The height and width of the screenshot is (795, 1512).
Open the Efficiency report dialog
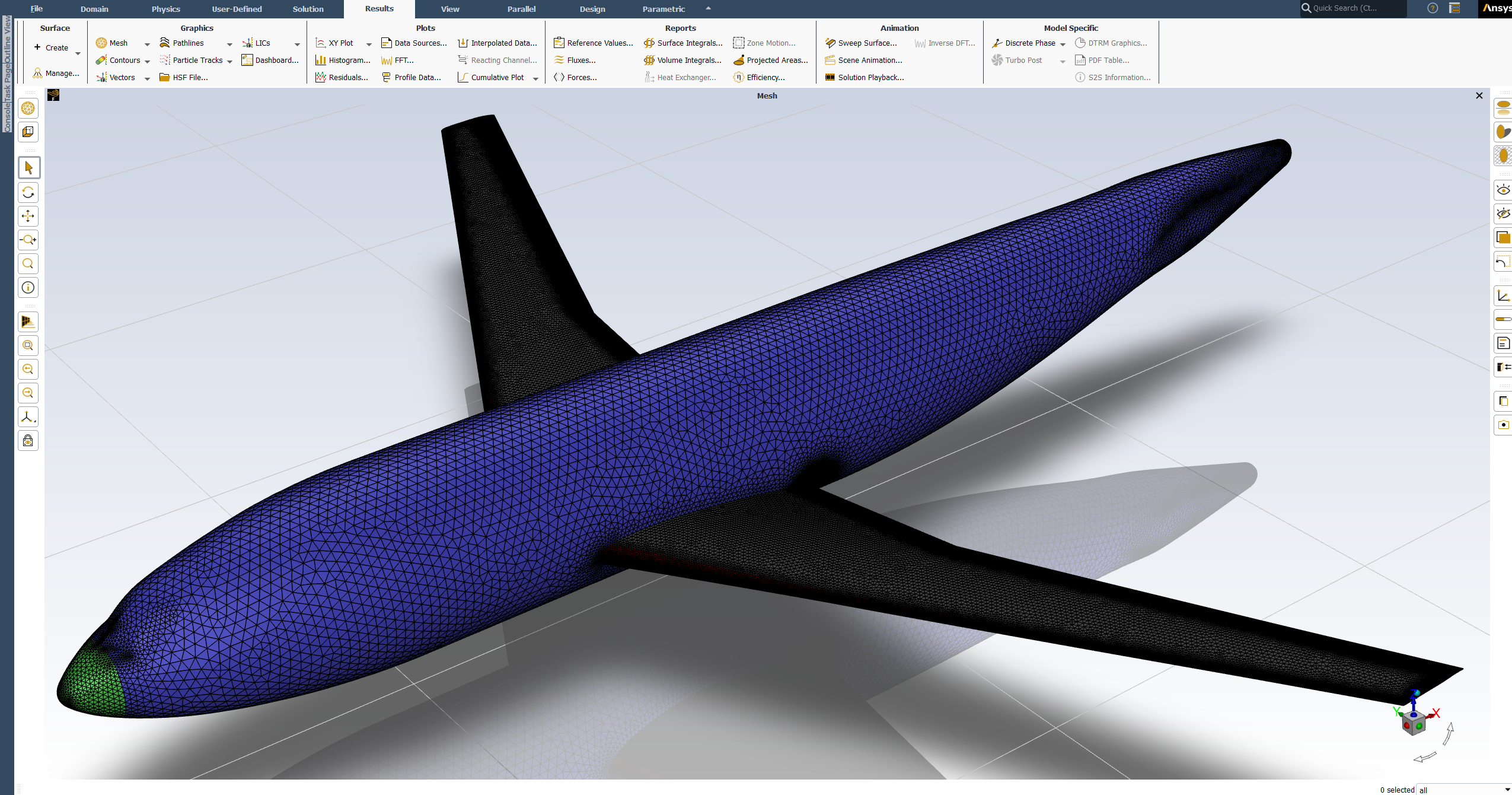[759, 77]
